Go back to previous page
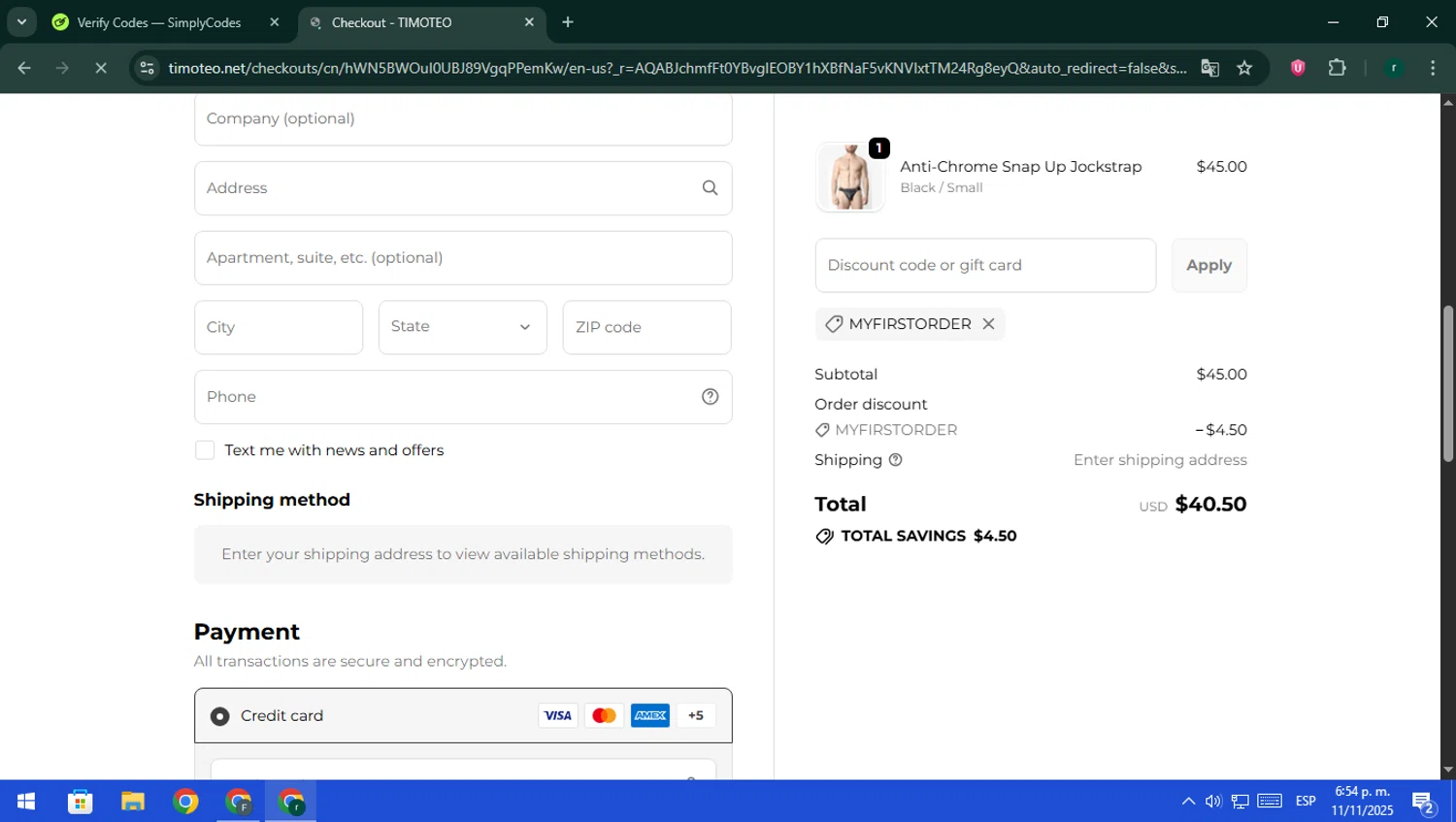1456x822 pixels. [24, 68]
